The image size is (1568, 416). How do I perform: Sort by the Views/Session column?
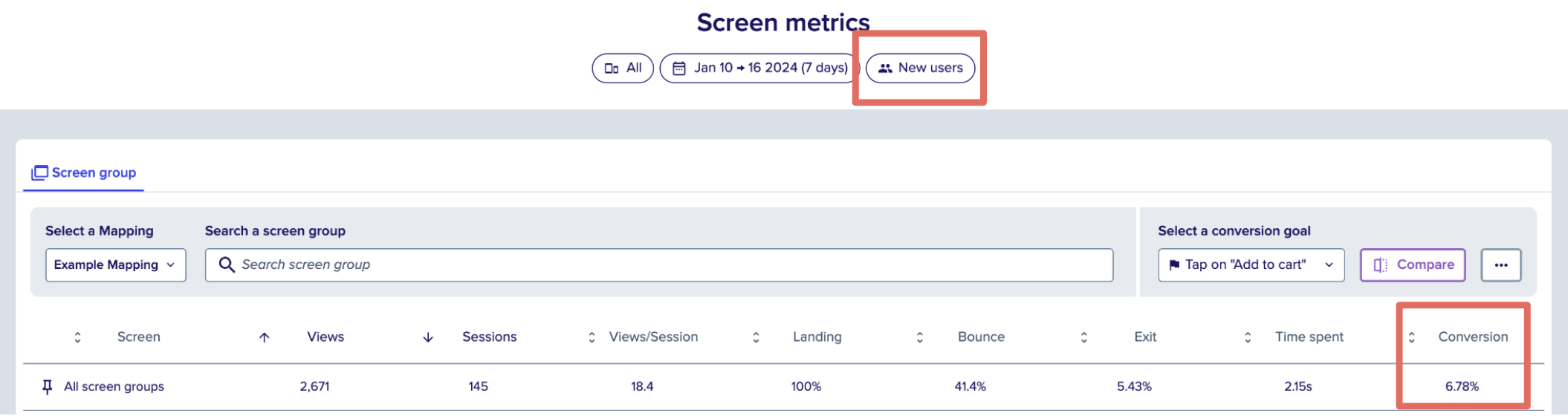tap(592, 337)
